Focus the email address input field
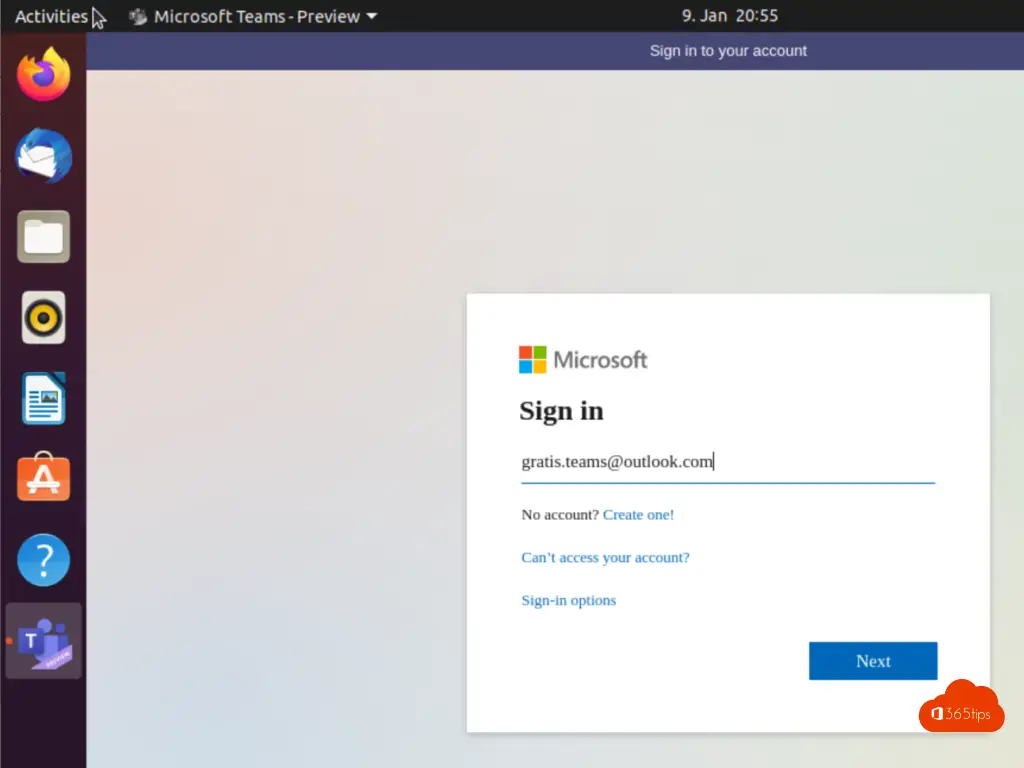Screen dimensions: 1024x768 [727, 462]
